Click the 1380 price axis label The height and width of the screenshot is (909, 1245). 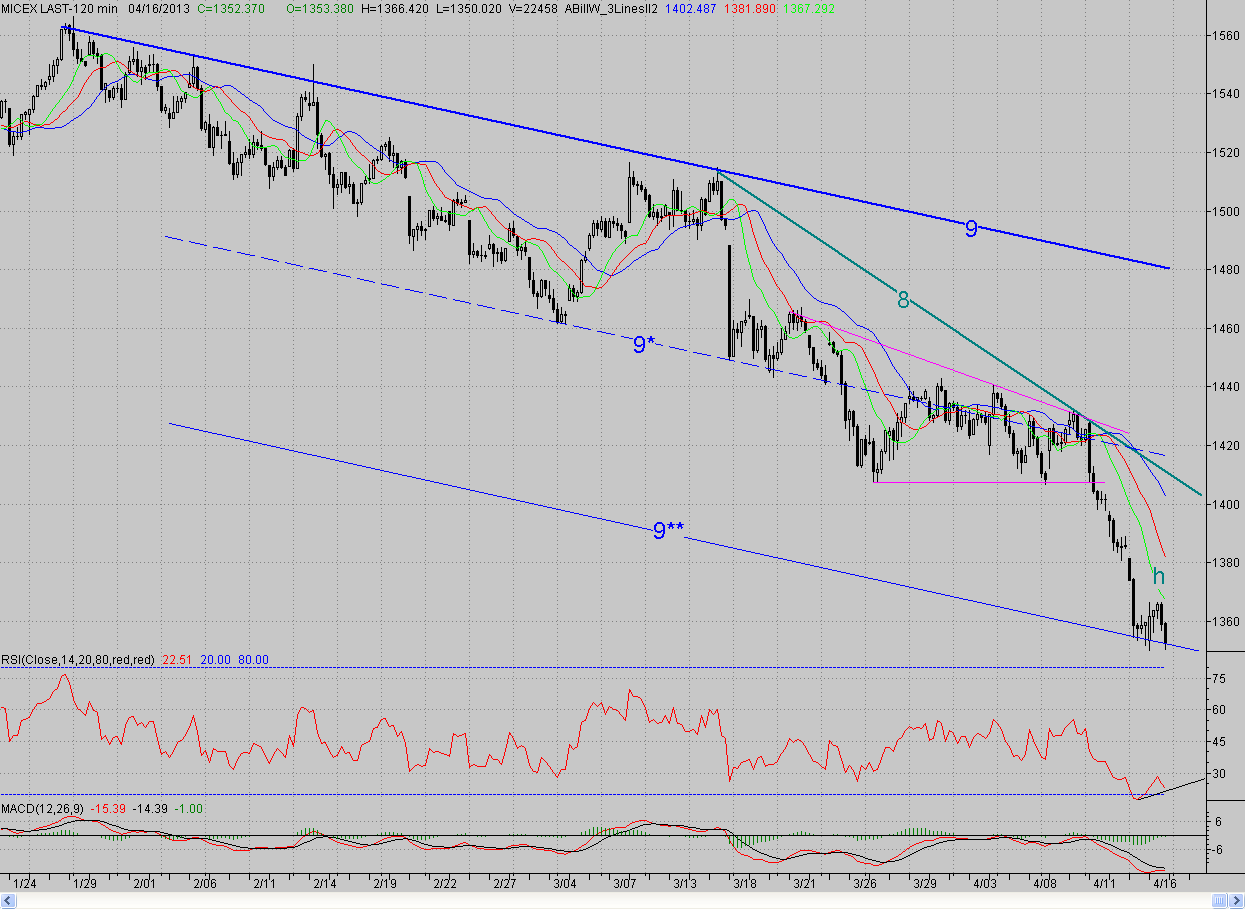tap(1227, 563)
